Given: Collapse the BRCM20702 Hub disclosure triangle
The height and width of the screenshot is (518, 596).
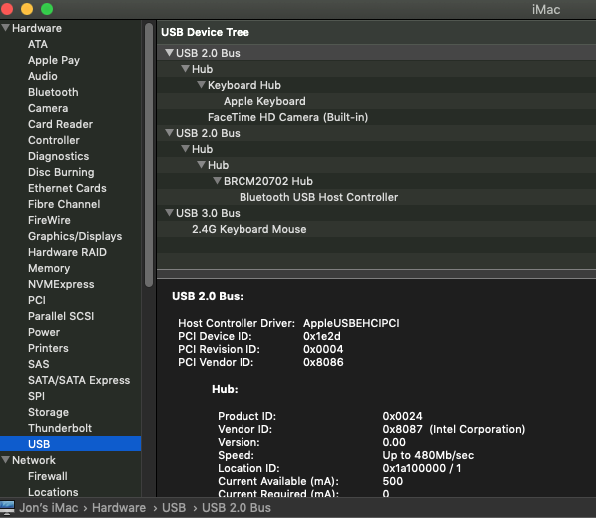Looking at the screenshot, I should (x=217, y=181).
